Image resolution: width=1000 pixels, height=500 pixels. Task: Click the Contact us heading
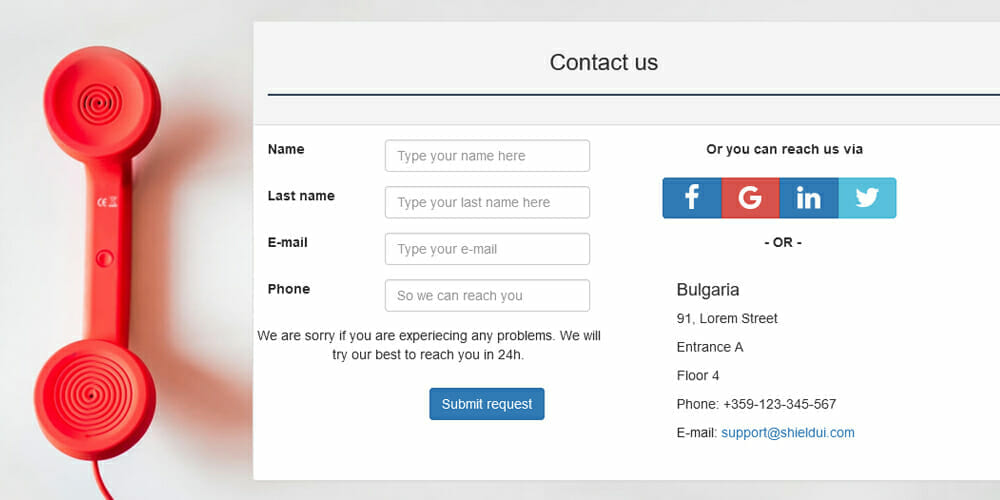pyautogui.click(x=603, y=62)
